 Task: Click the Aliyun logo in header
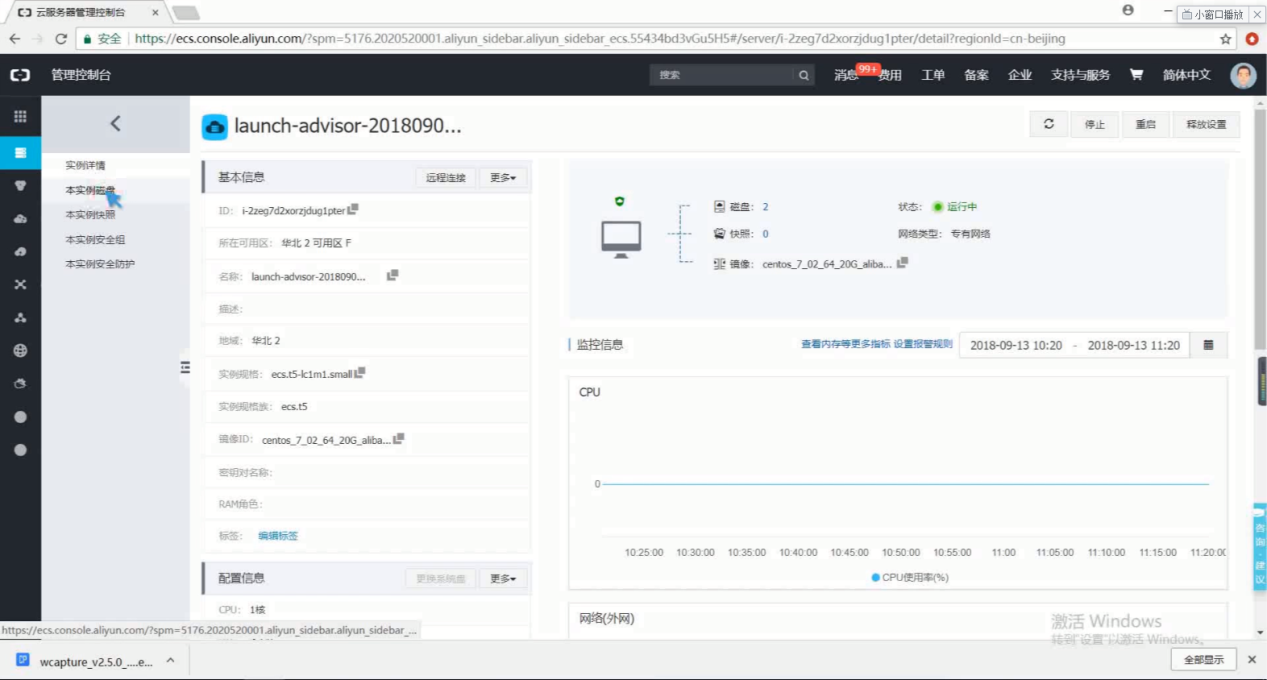coord(20,75)
